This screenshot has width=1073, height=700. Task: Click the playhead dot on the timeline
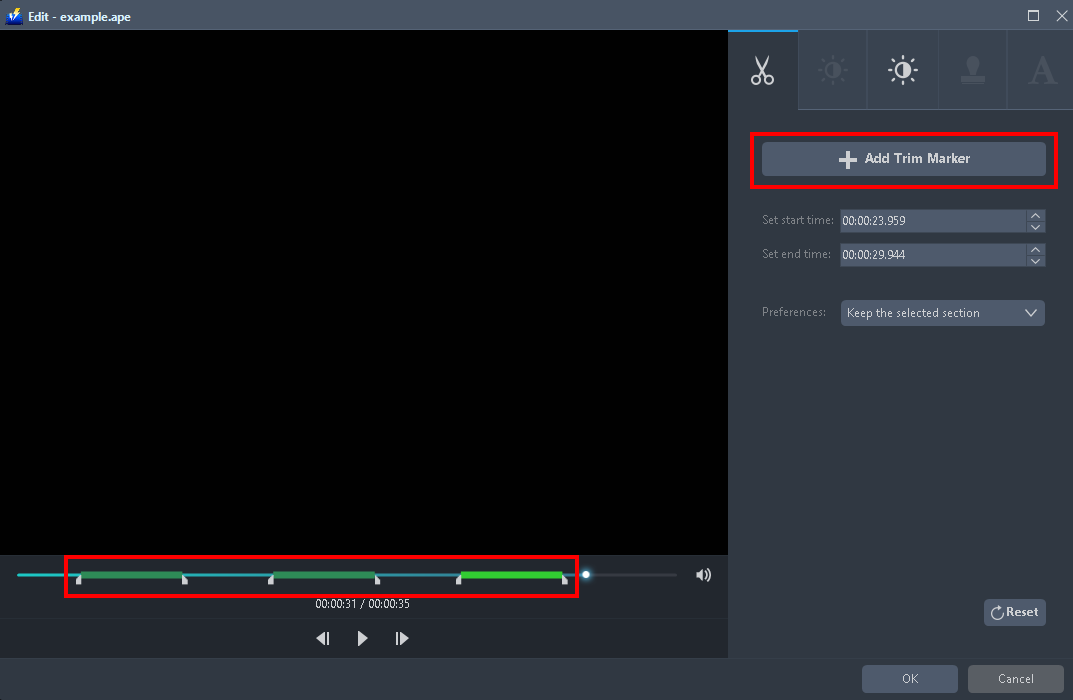(x=585, y=574)
